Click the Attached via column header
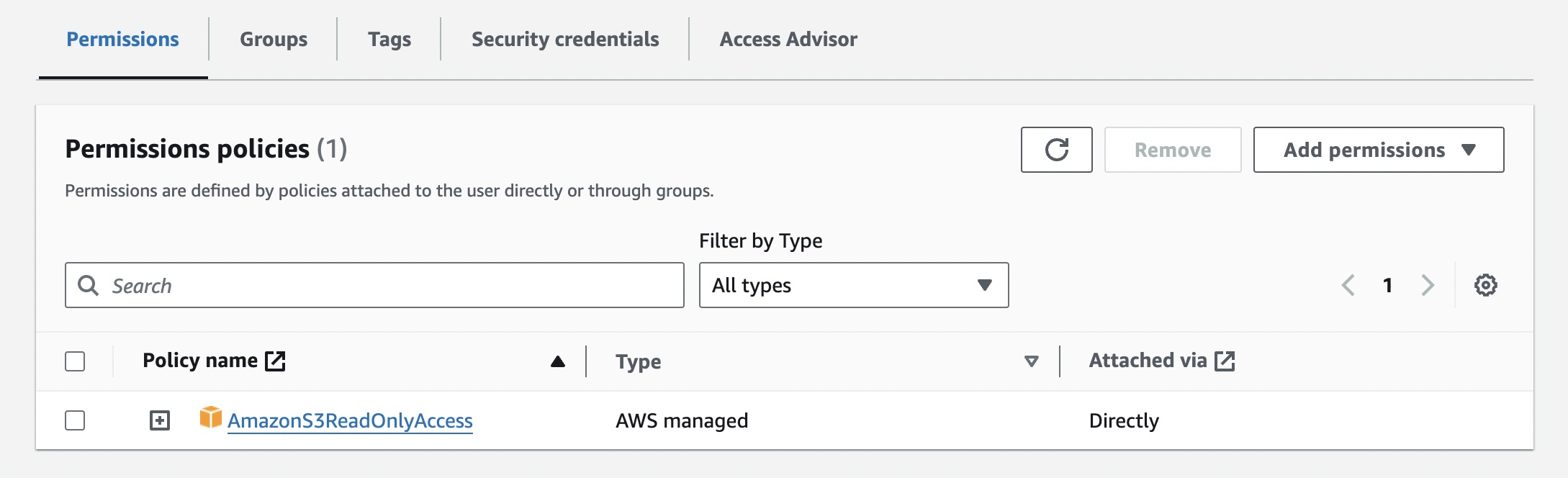The width and height of the screenshot is (1568, 478). click(x=1148, y=361)
